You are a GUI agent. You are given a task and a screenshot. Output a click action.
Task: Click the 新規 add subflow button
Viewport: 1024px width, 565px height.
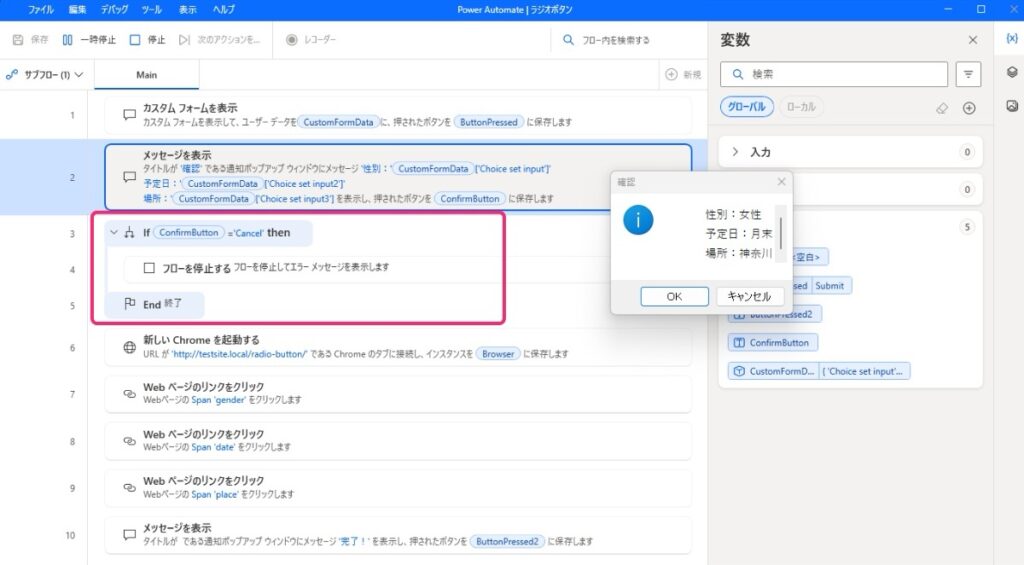point(683,74)
